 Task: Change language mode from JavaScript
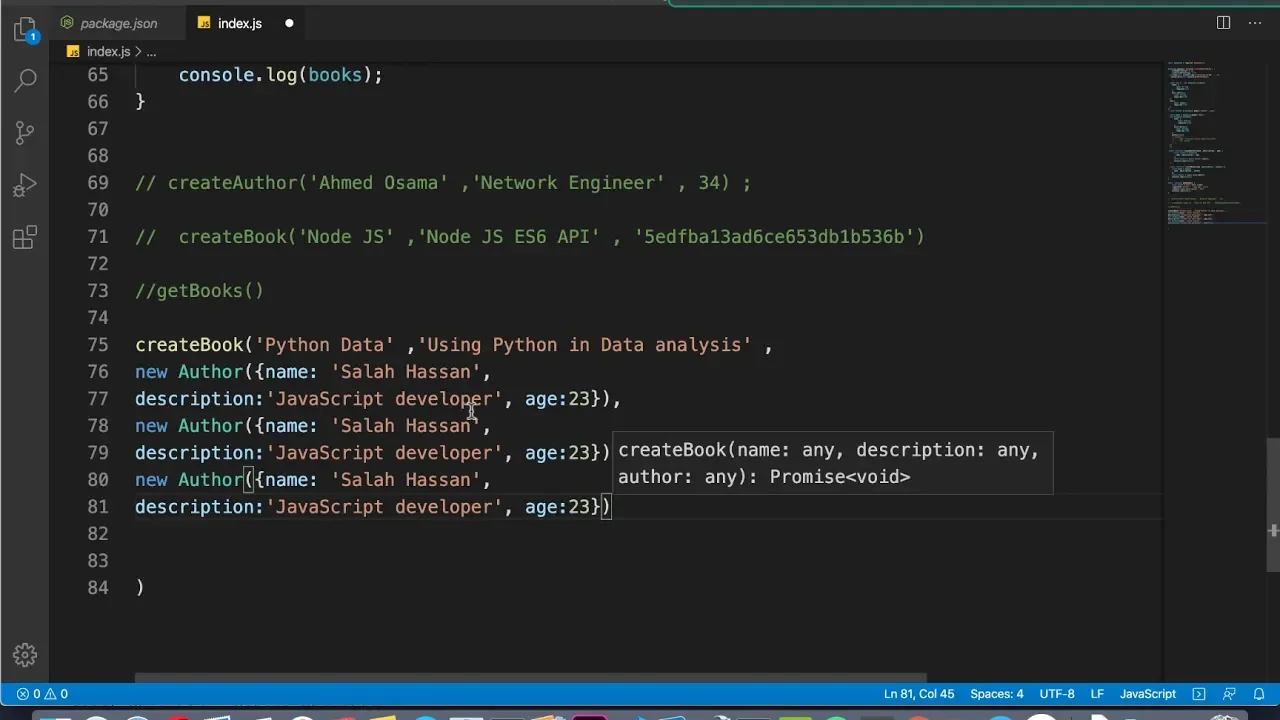click(x=1147, y=694)
